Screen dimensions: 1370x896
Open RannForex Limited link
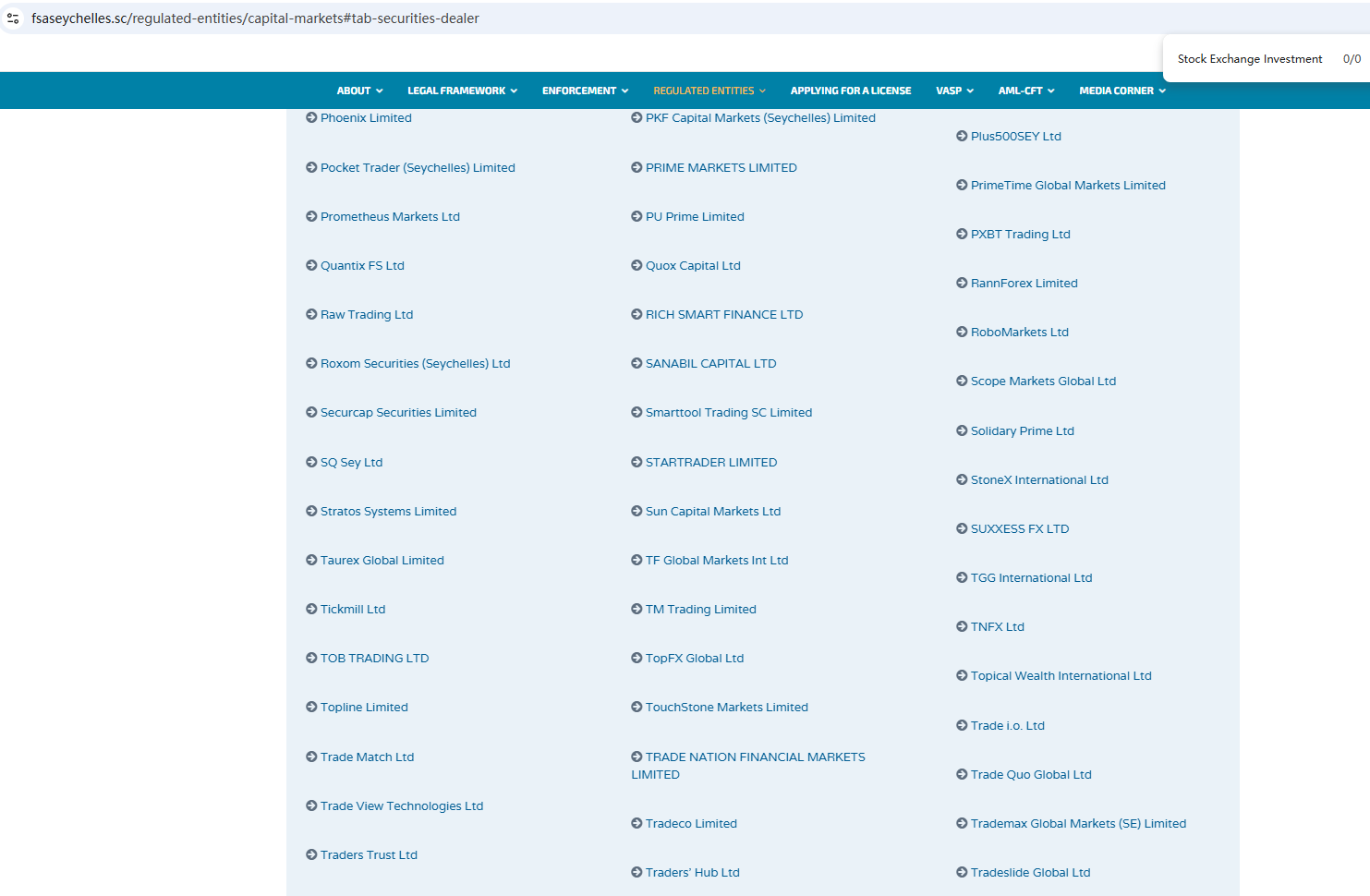coord(1024,283)
